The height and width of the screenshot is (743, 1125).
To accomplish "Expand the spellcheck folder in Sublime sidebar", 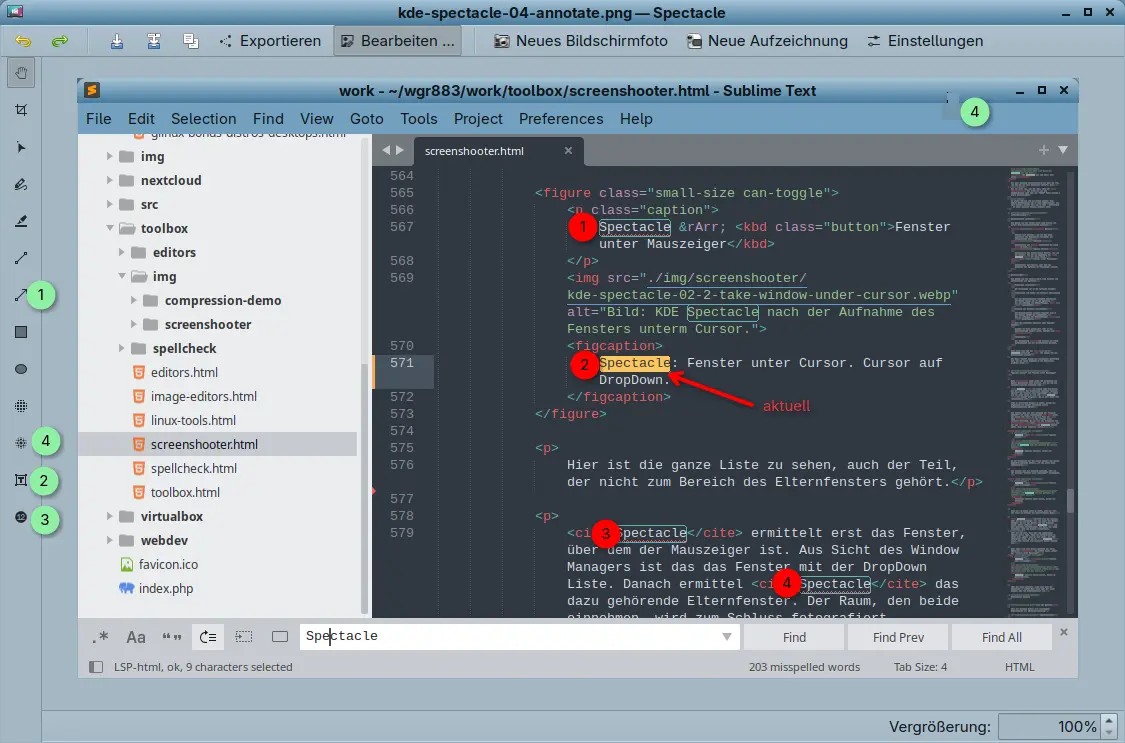I will (121, 349).
